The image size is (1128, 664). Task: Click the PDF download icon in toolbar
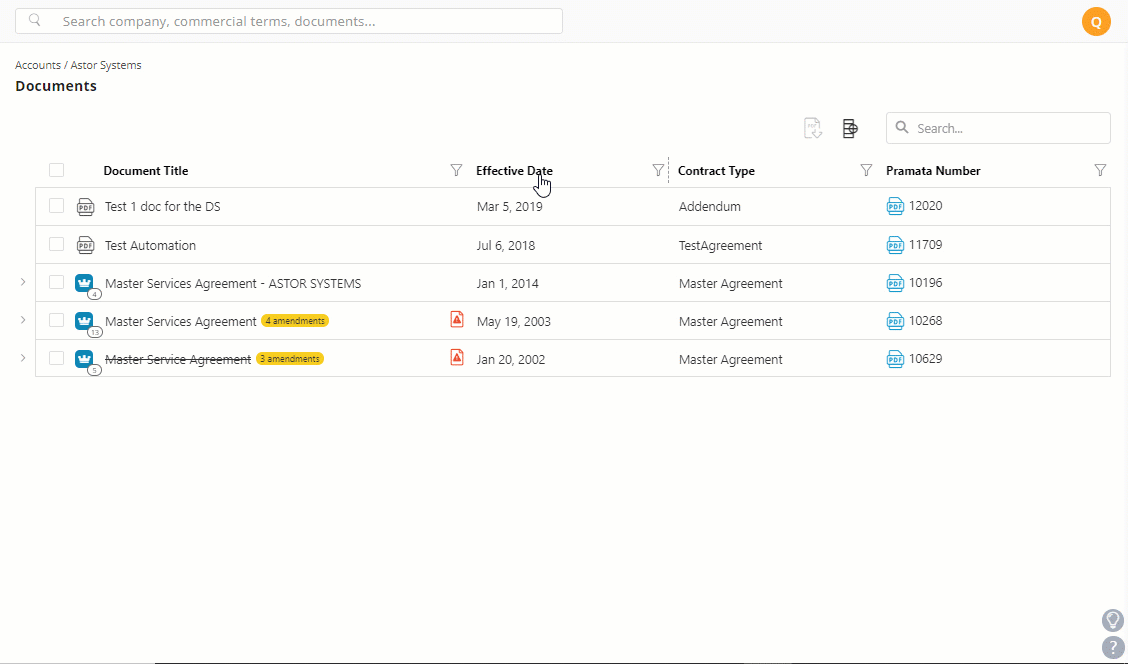[812, 128]
